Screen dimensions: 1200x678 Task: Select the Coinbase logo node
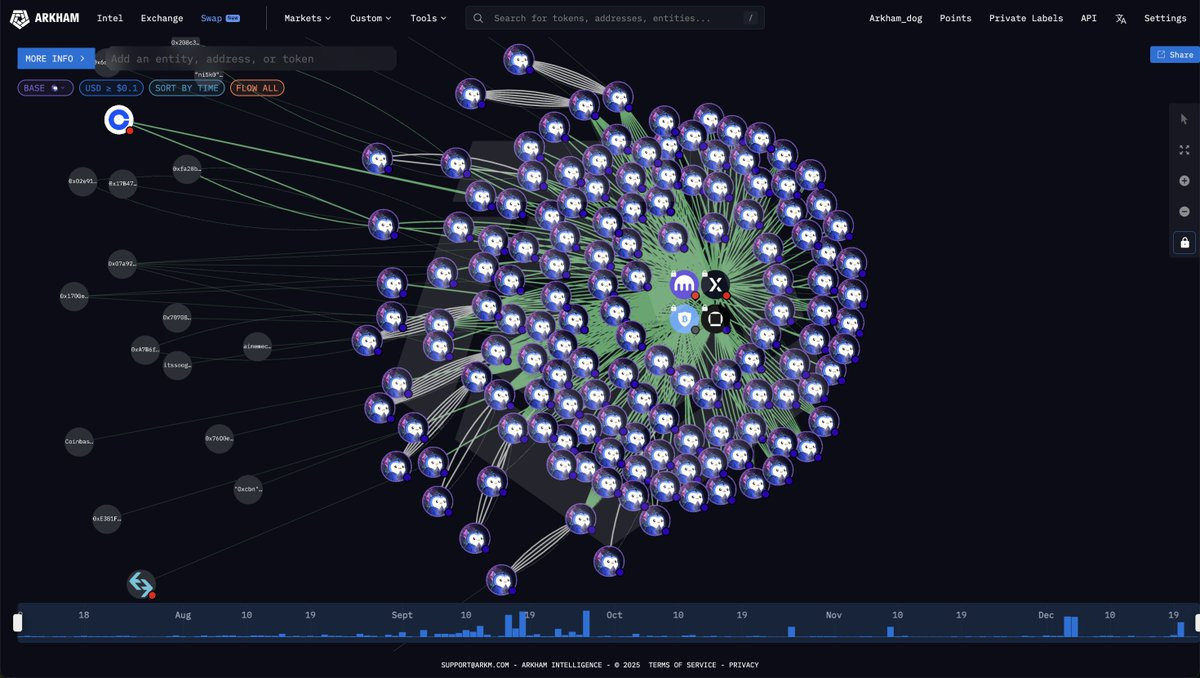[x=119, y=120]
